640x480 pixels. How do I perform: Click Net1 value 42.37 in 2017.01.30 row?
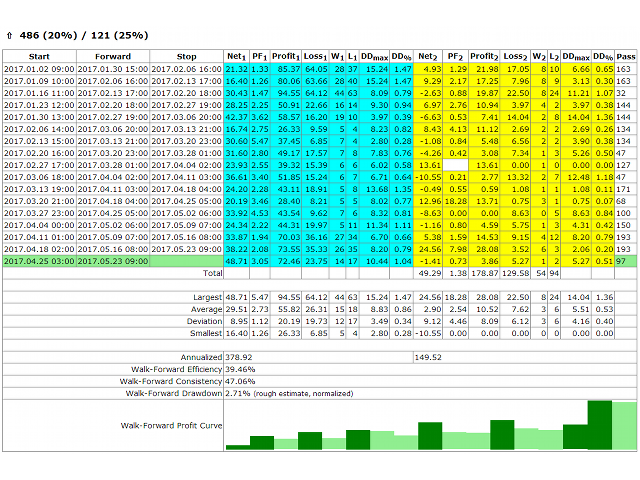[236, 117]
